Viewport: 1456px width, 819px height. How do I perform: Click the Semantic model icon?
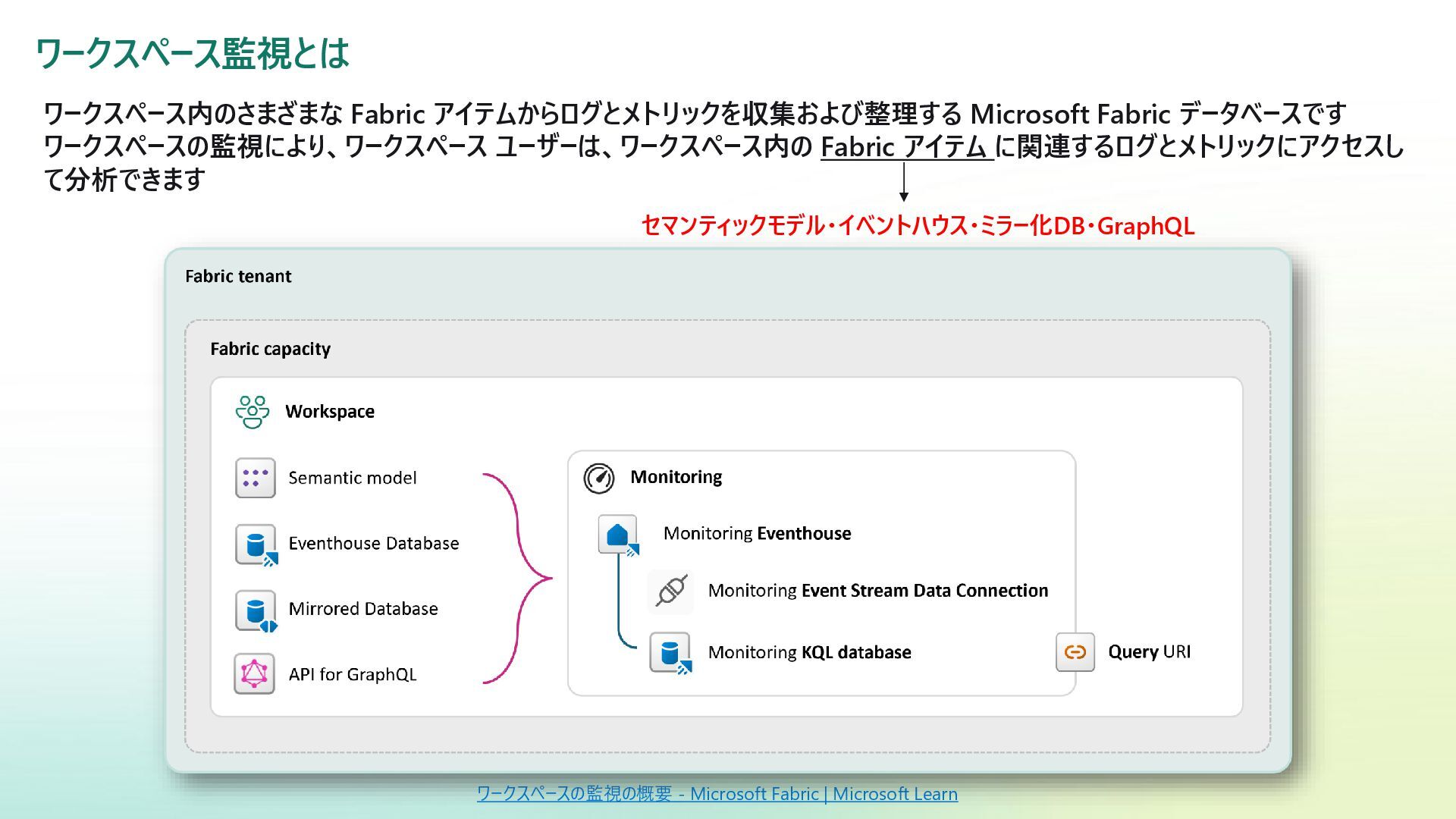click(x=255, y=478)
